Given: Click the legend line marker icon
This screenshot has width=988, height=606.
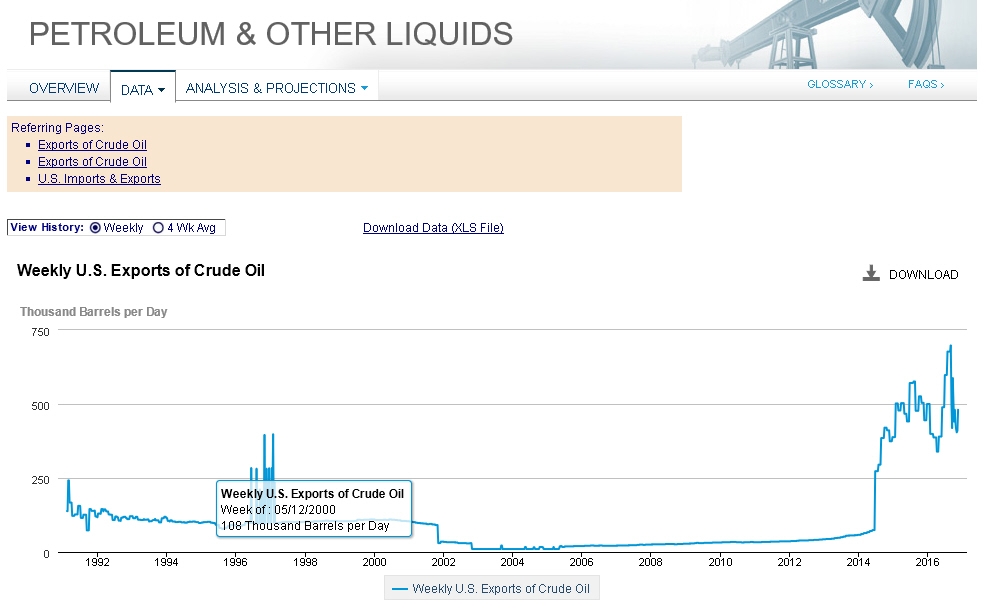Looking at the screenshot, I should pyautogui.click(x=400, y=589).
